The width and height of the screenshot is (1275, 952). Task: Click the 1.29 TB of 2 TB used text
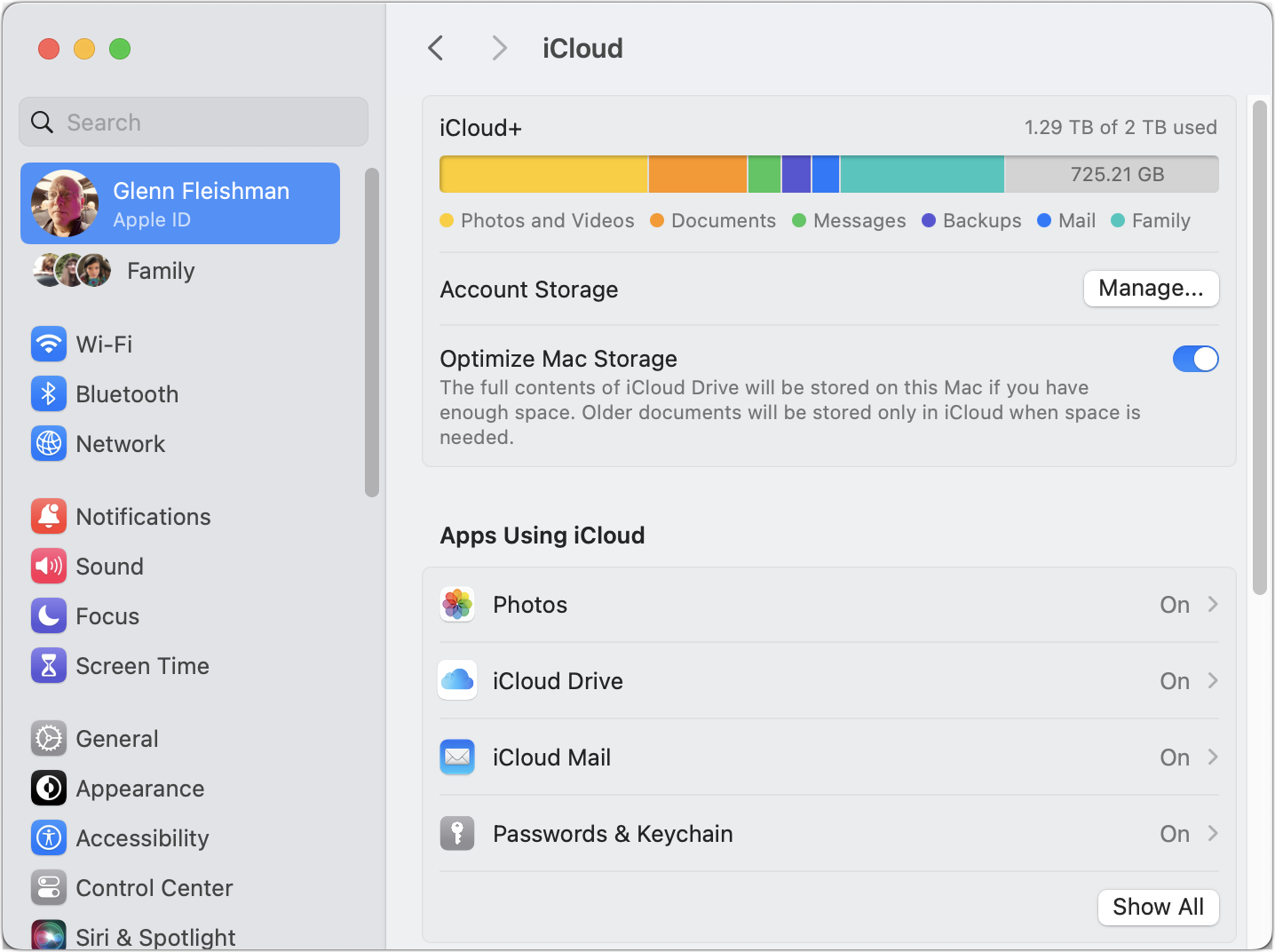tap(1121, 127)
